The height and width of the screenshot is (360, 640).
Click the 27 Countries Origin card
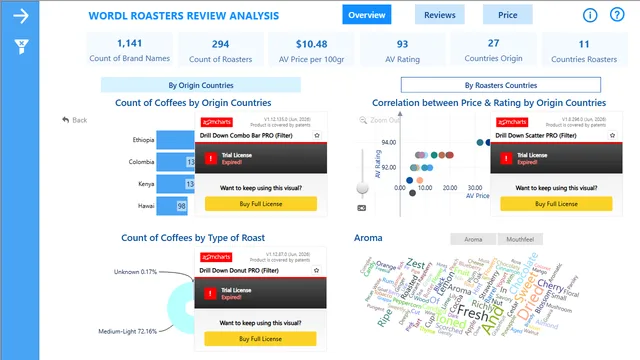click(493, 49)
